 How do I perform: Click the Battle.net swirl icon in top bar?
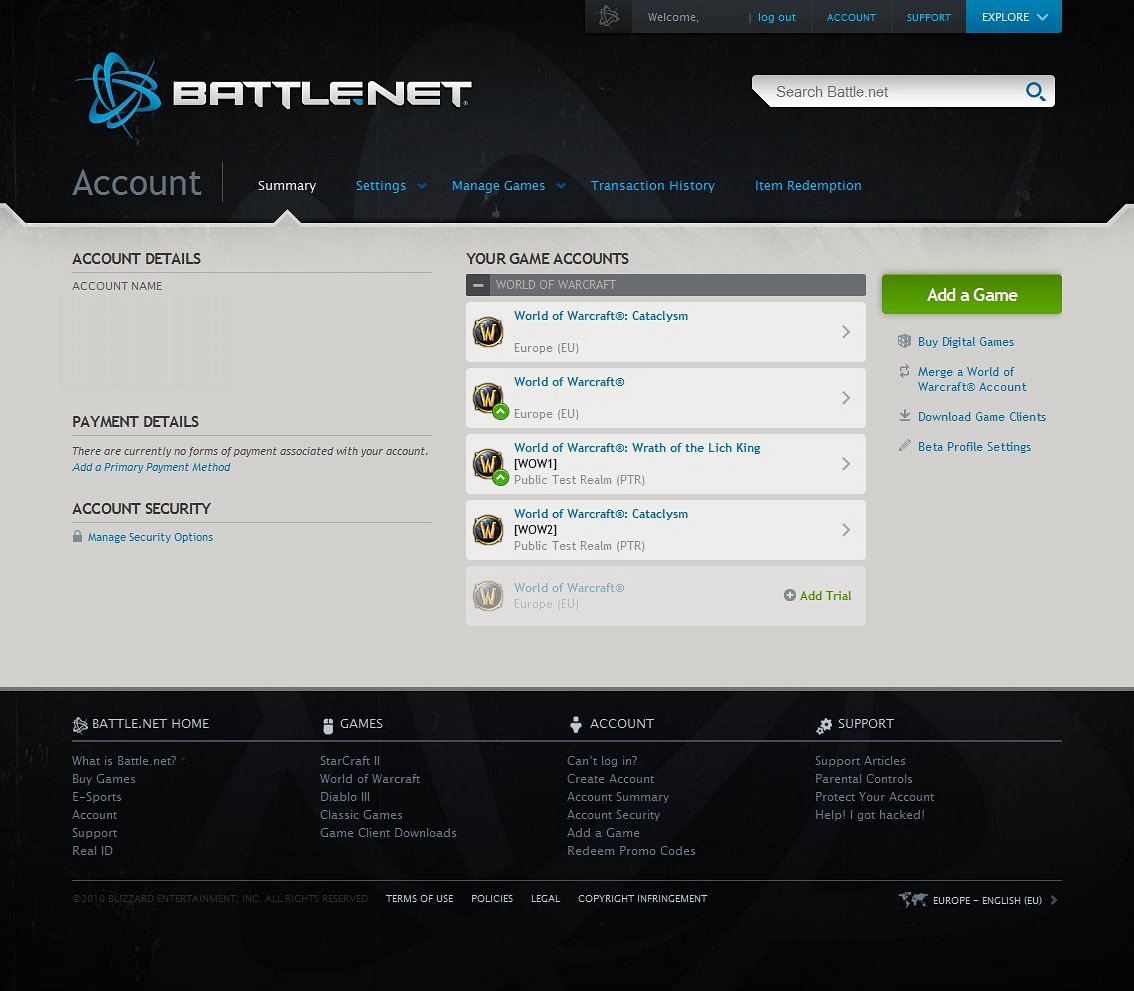[609, 16]
